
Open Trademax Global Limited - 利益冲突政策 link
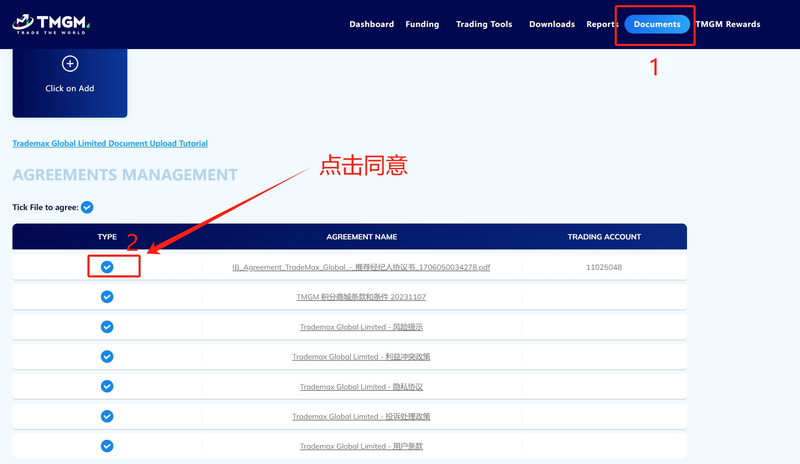click(361, 356)
